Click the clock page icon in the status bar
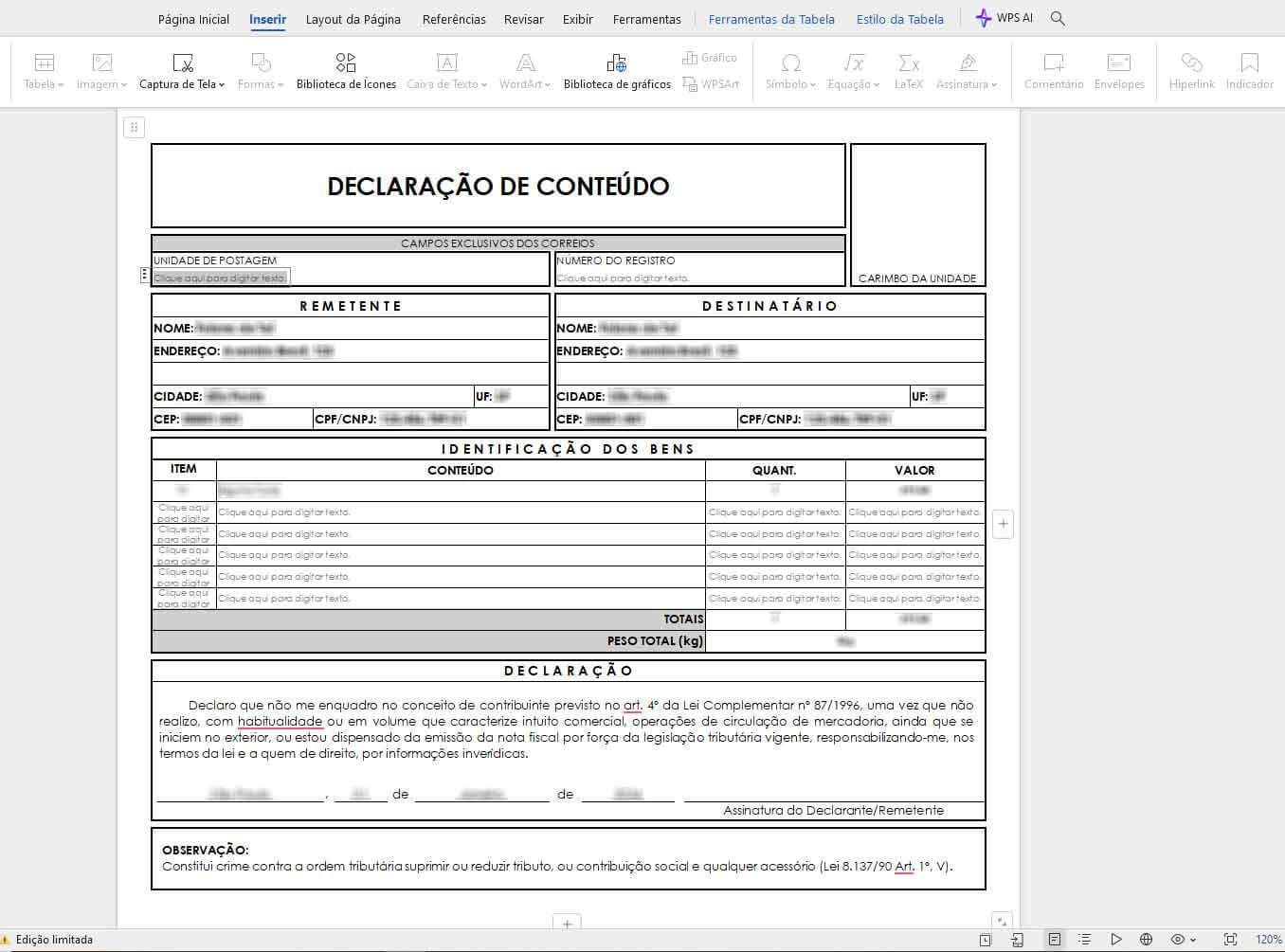This screenshot has height=952, width=1285. click(986, 940)
